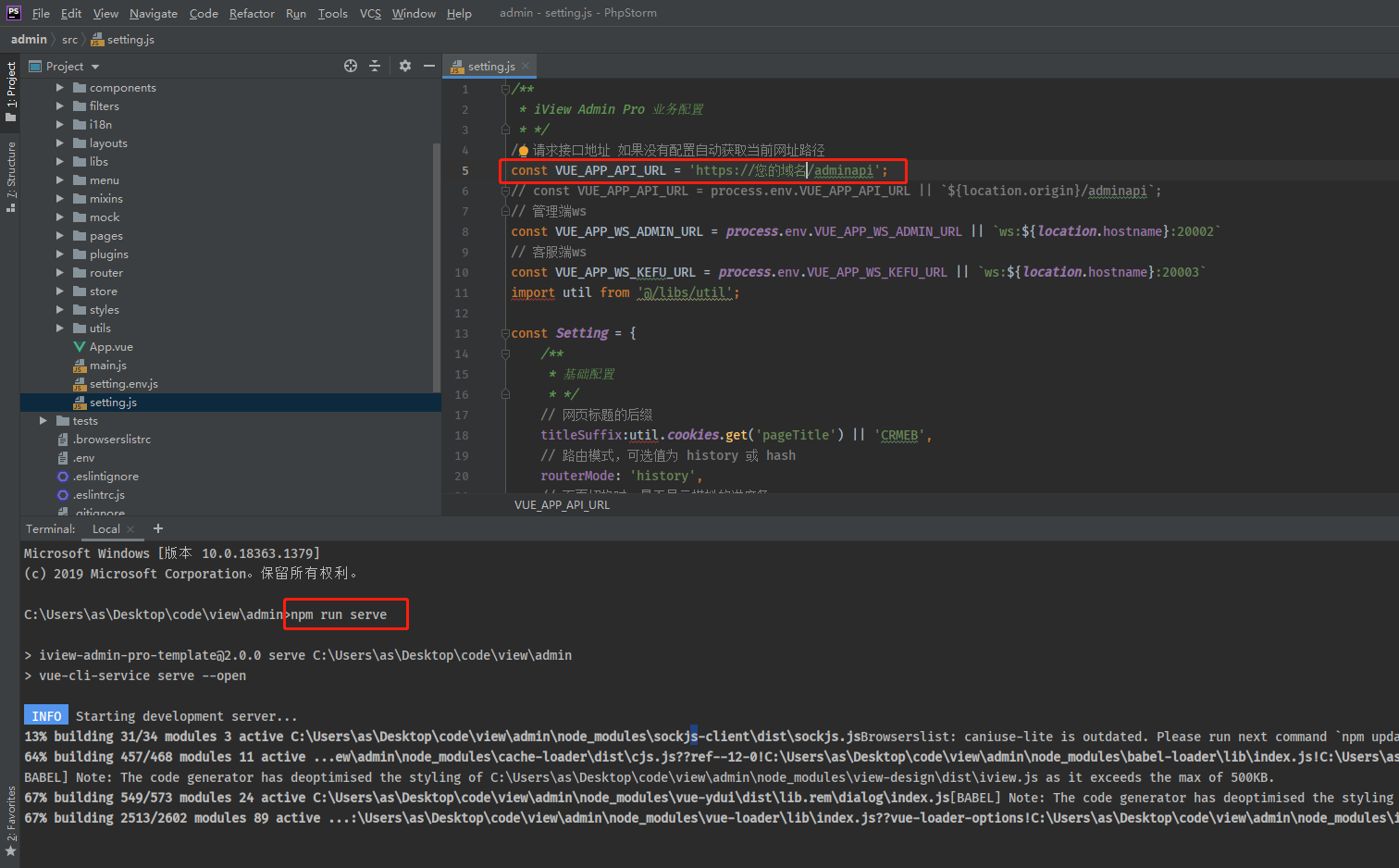This screenshot has width=1399, height=868.
Task: Expand the mixins folder
Action: pyautogui.click(x=60, y=199)
